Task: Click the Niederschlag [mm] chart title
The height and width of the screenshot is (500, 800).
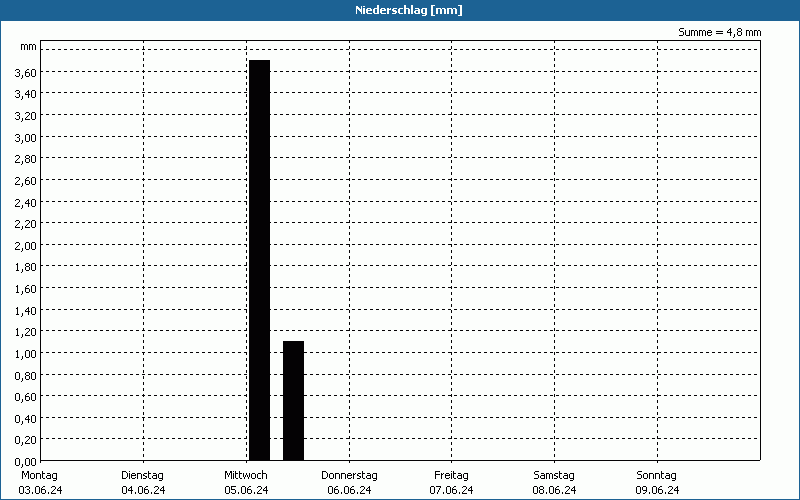Action: 409,10
